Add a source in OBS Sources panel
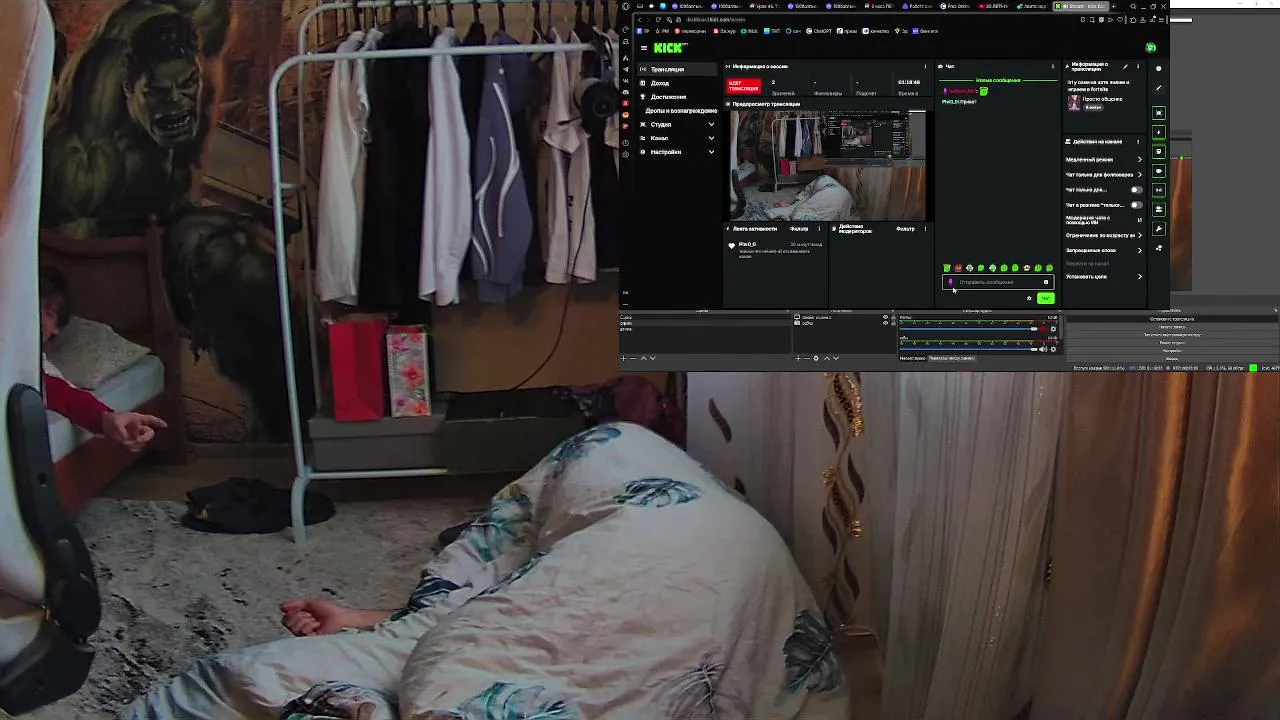1280x720 pixels. click(x=798, y=358)
